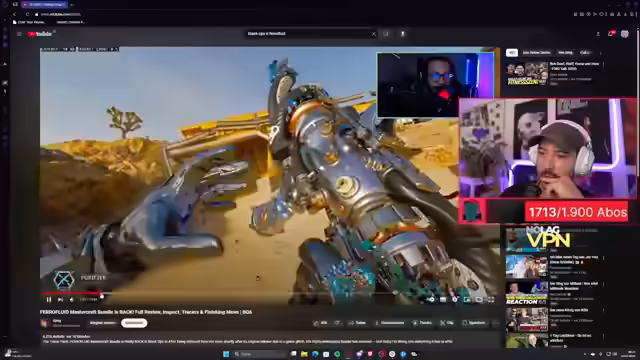The width and height of the screenshot is (640, 360).
Task: Switch to the miniplayer
Action: pyautogui.click(x=467, y=300)
